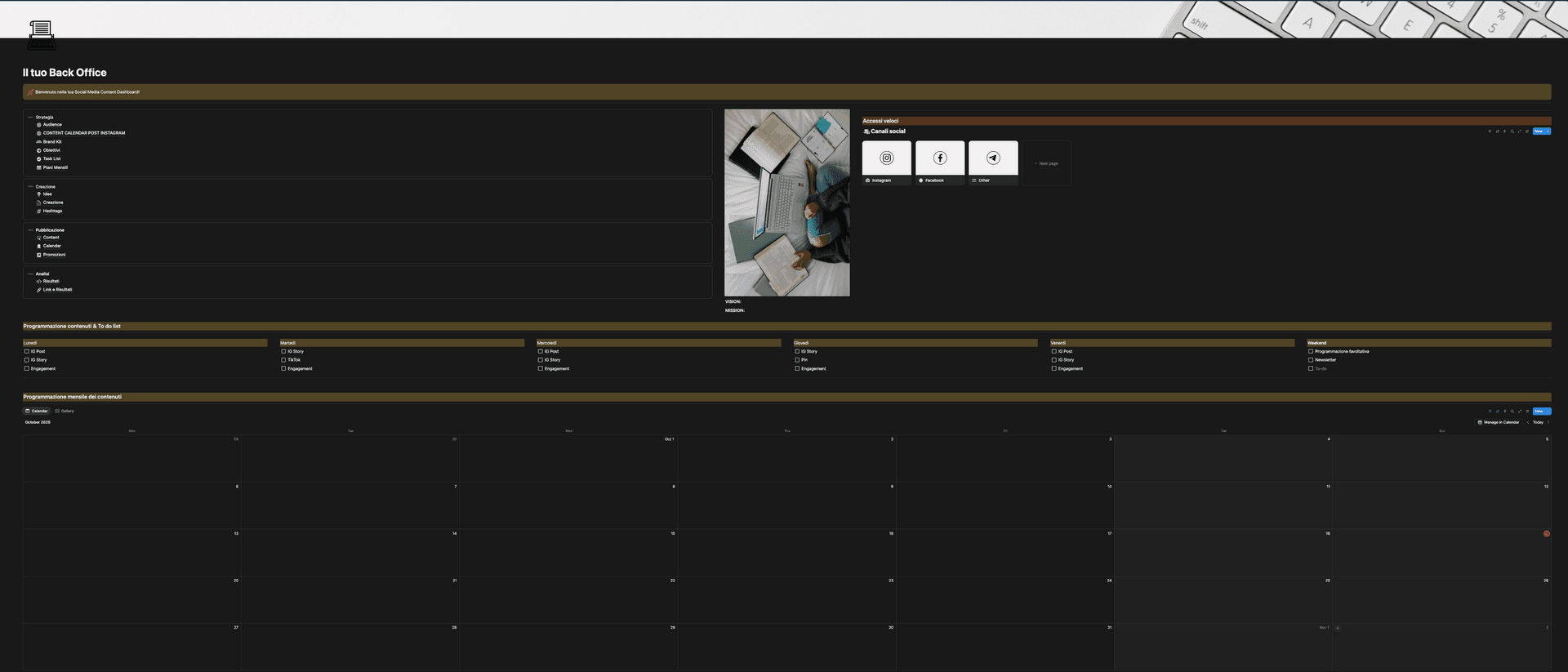1568x672 pixels.
Task: Click the filter icon in calendar toolbar
Action: click(1490, 412)
